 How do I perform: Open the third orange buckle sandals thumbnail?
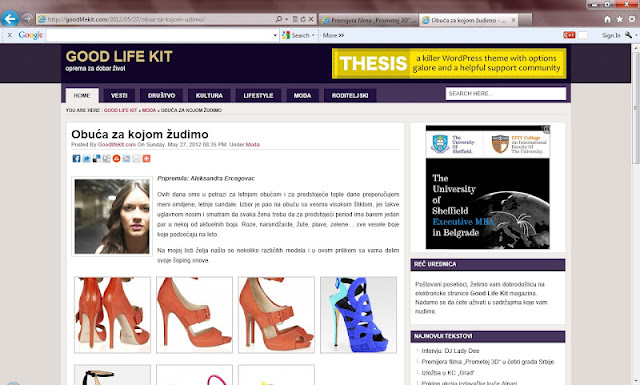276,315
